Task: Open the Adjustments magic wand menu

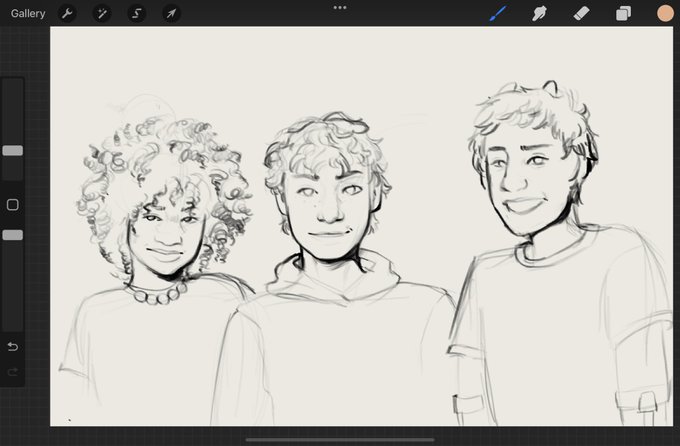Action: pos(102,13)
